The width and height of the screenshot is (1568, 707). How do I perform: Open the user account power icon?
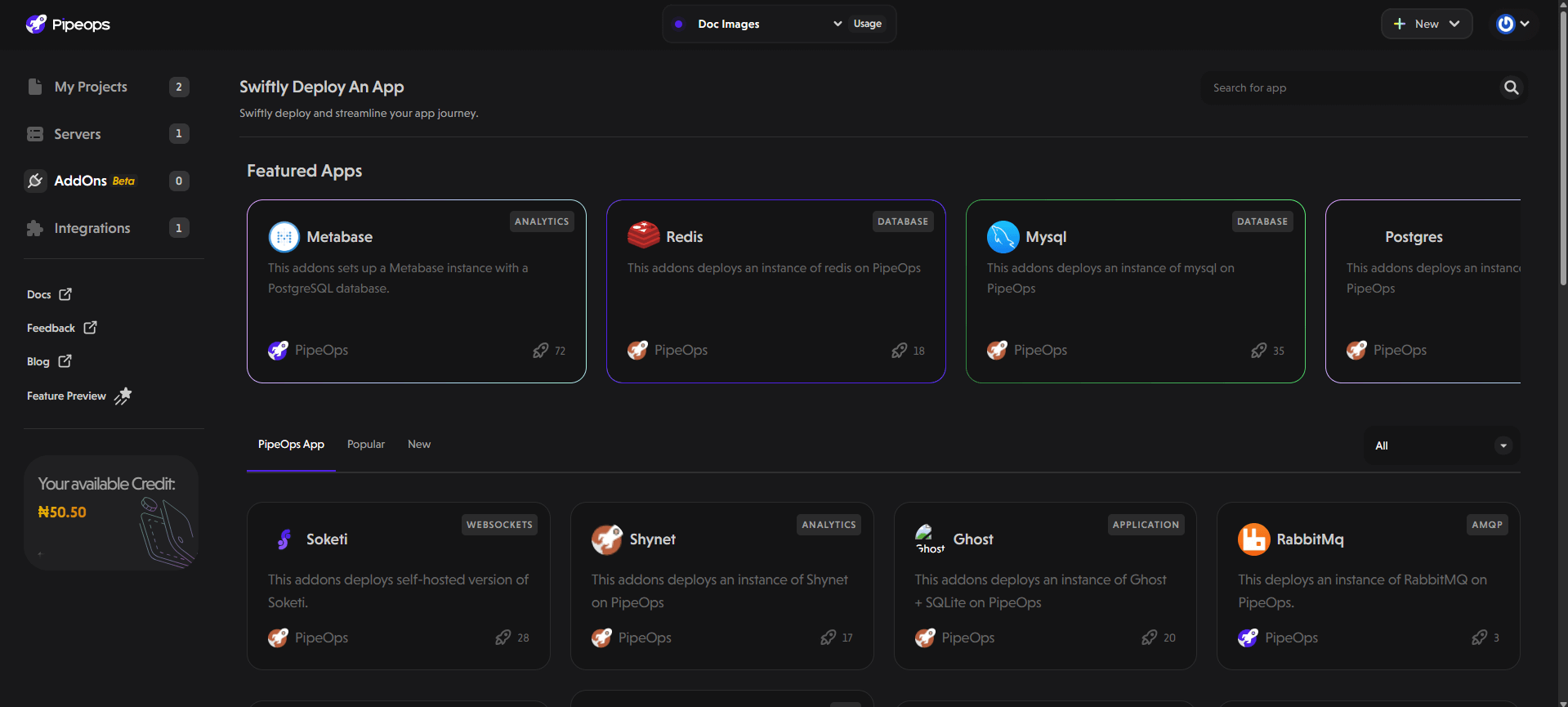(1505, 24)
